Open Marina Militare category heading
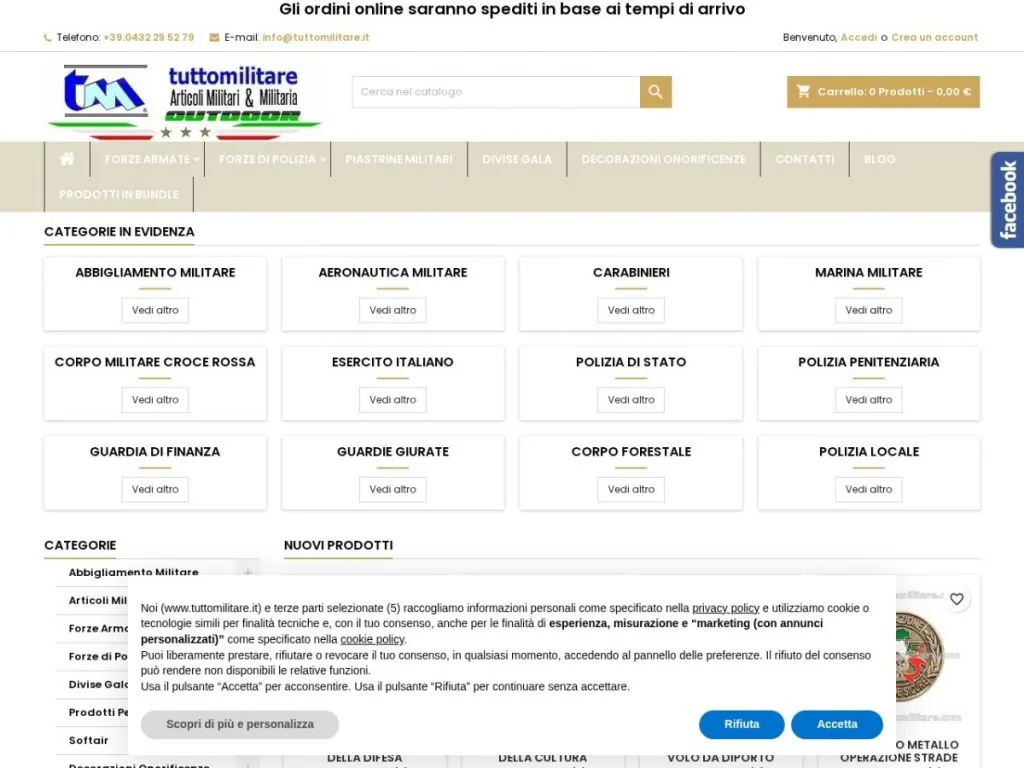The image size is (1024, 768). pyautogui.click(x=869, y=272)
